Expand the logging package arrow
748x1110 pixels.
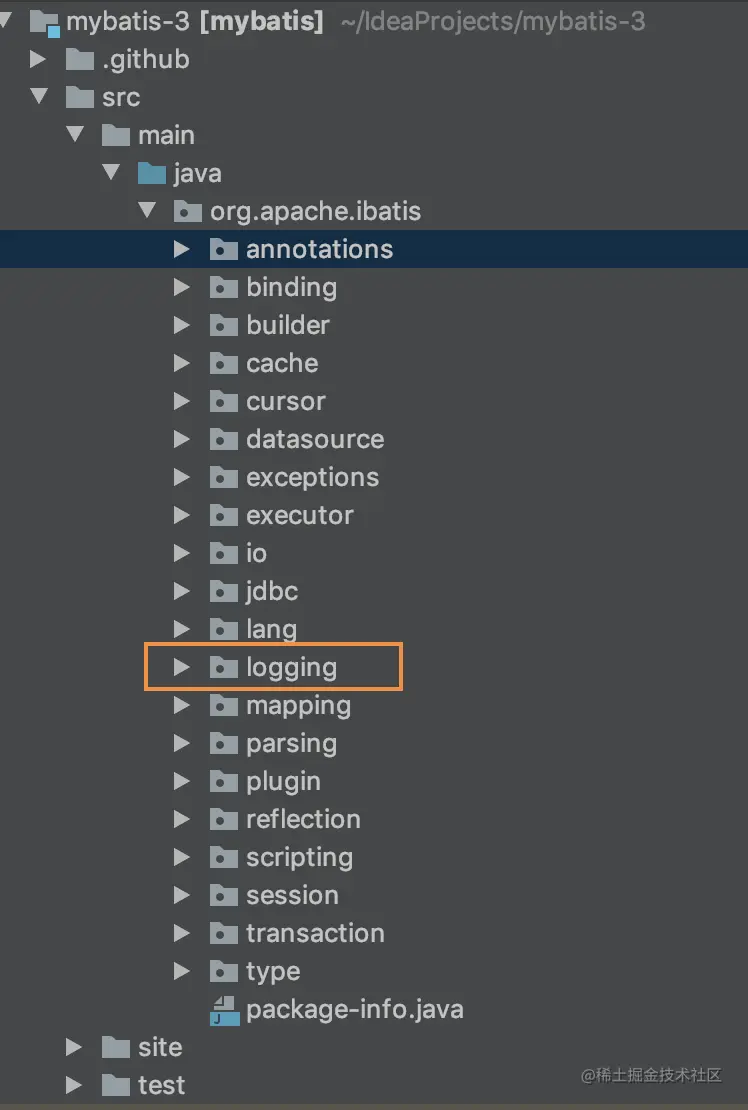[x=181, y=668]
